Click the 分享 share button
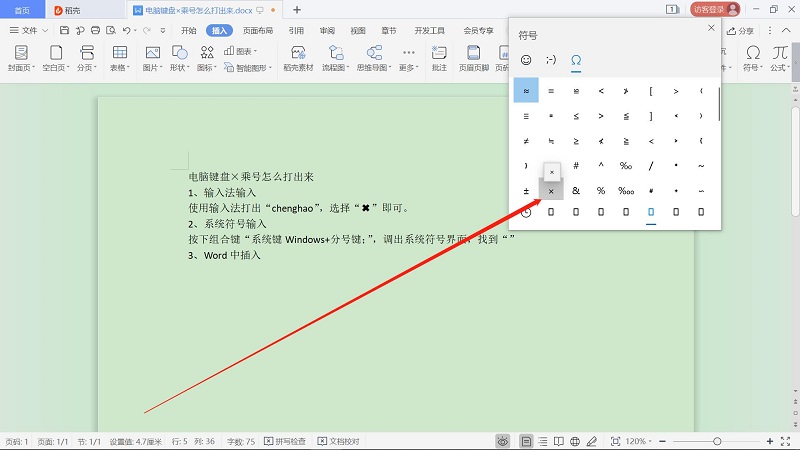 740,31
